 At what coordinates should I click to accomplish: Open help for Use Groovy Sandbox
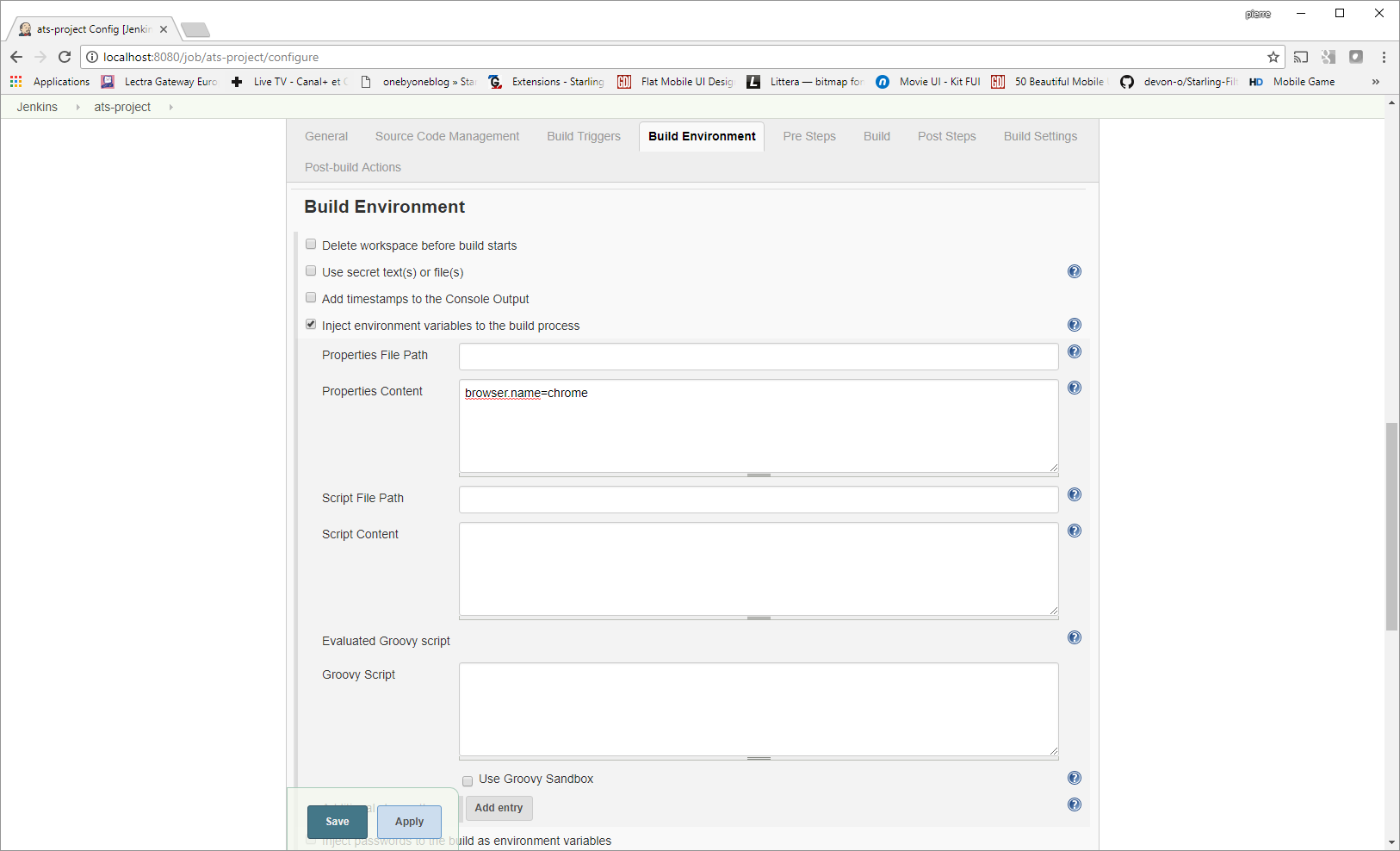tap(1075, 778)
